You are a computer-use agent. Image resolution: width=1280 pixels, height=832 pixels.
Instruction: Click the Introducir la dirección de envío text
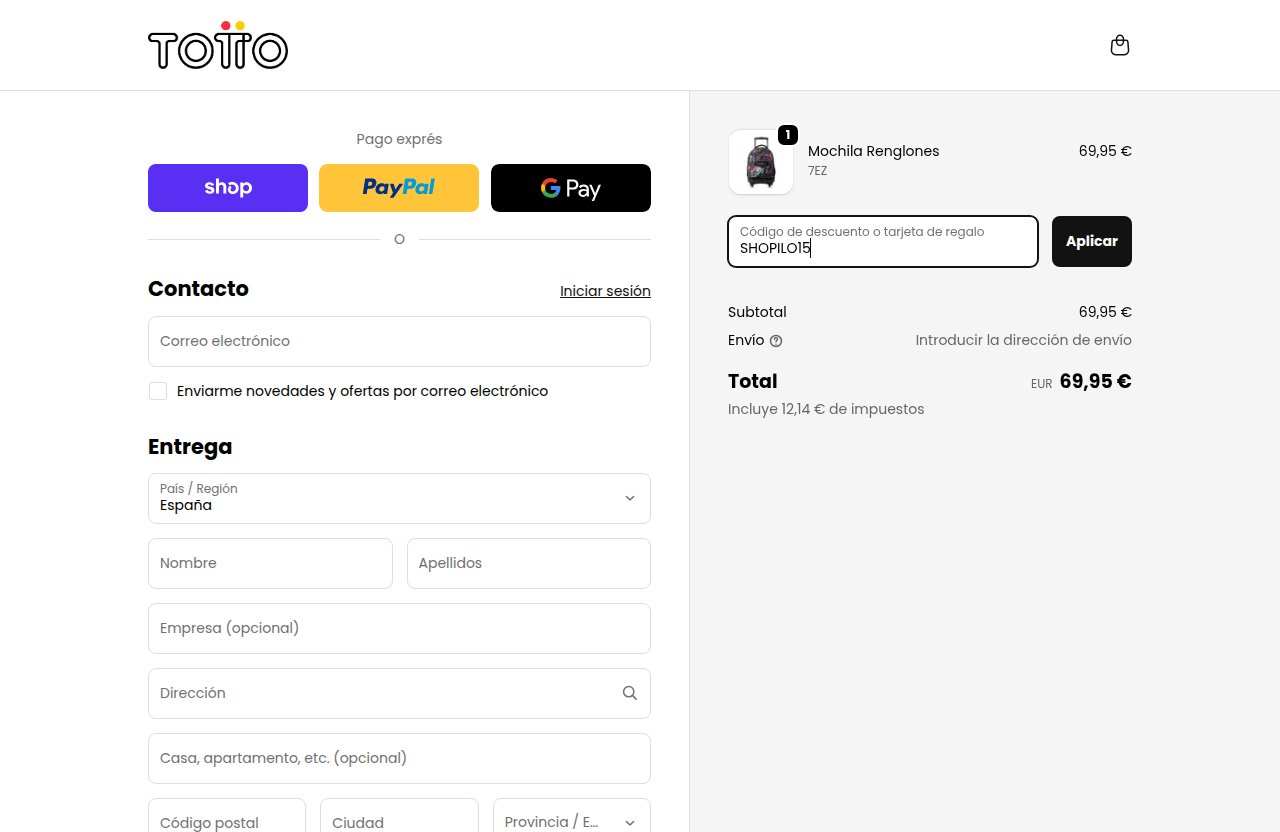[x=1023, y=340]
